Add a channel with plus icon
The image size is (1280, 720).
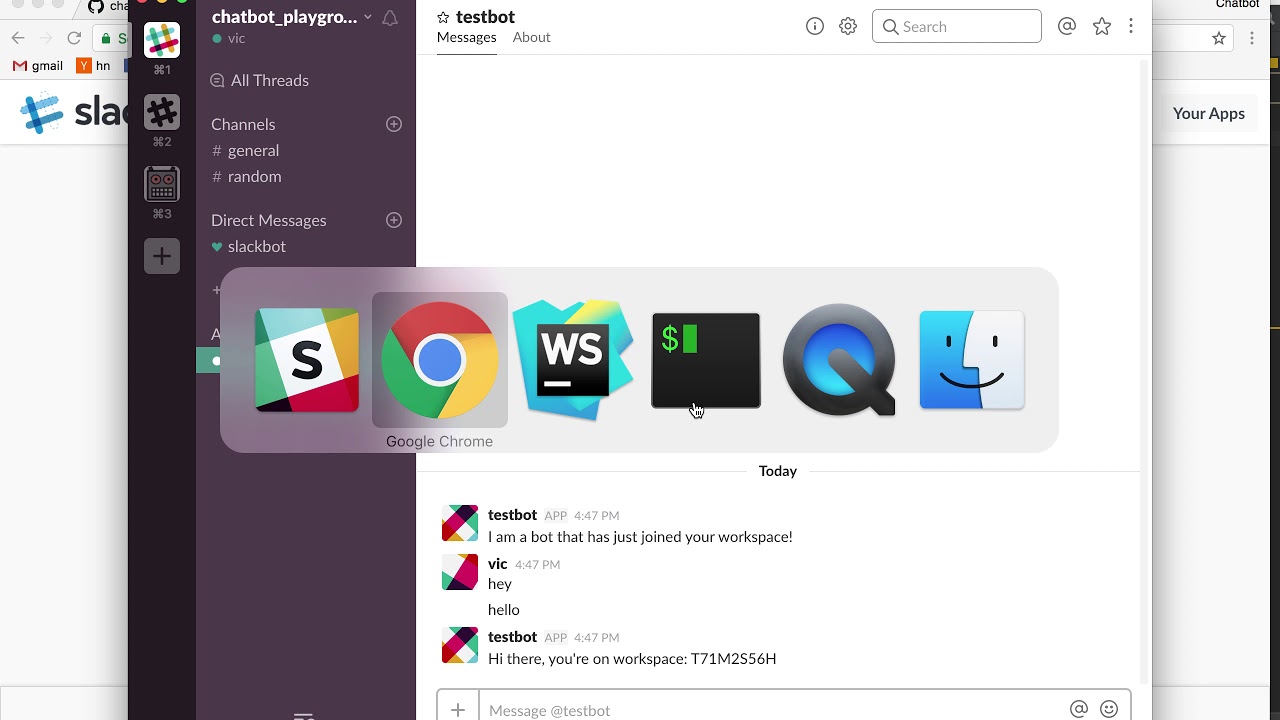(x=394, y=124)
